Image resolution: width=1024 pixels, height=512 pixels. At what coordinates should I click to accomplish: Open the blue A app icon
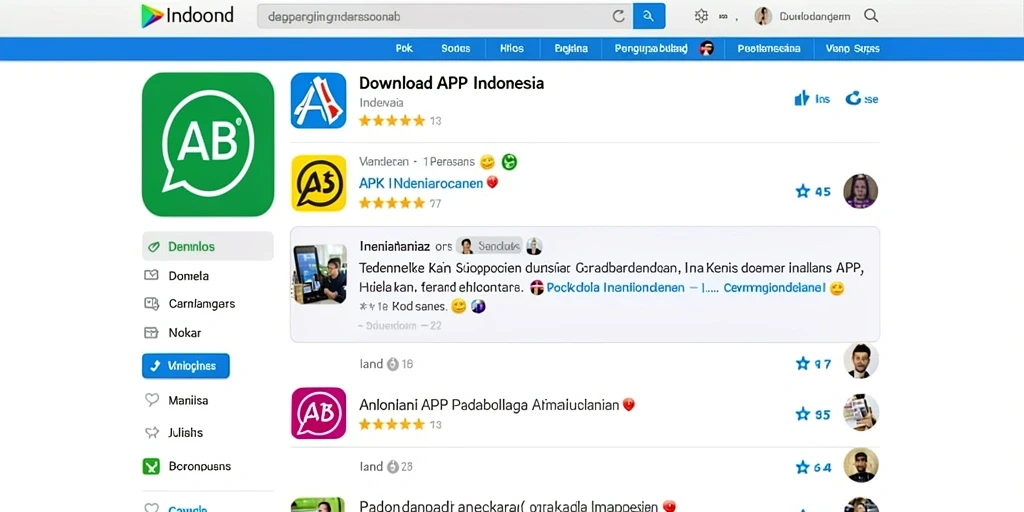click(319, 101)
